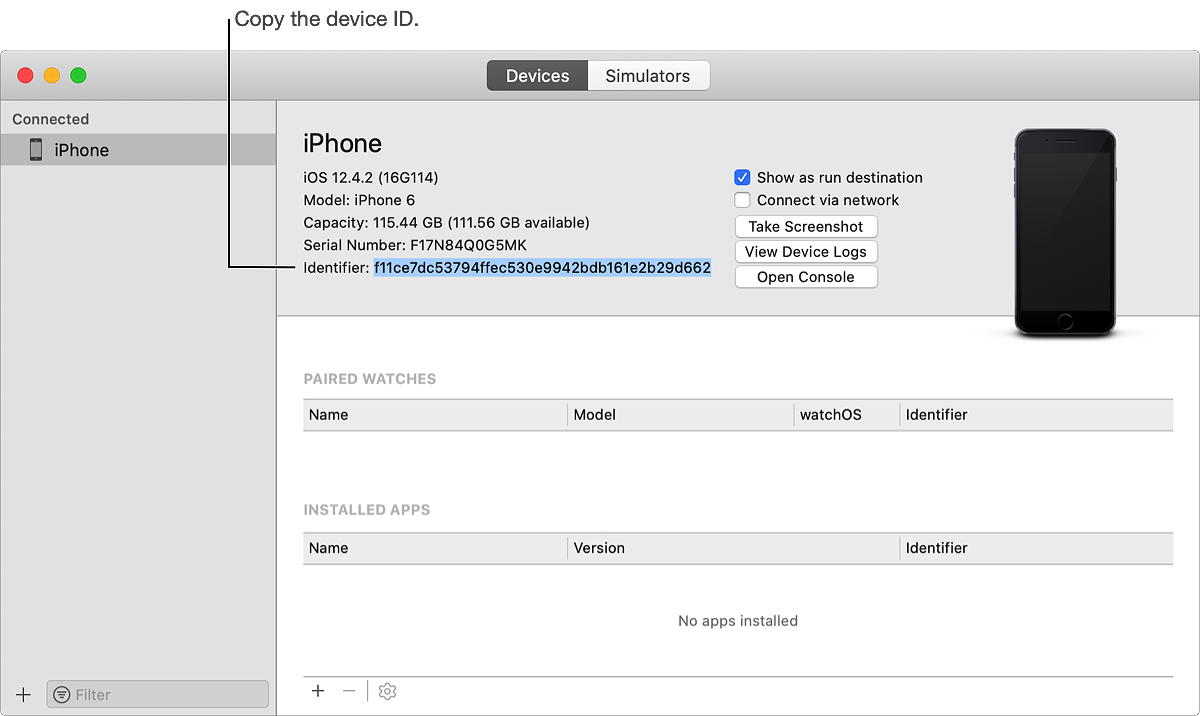Click the iPhone device icon in sidebar

click(36, 150)
